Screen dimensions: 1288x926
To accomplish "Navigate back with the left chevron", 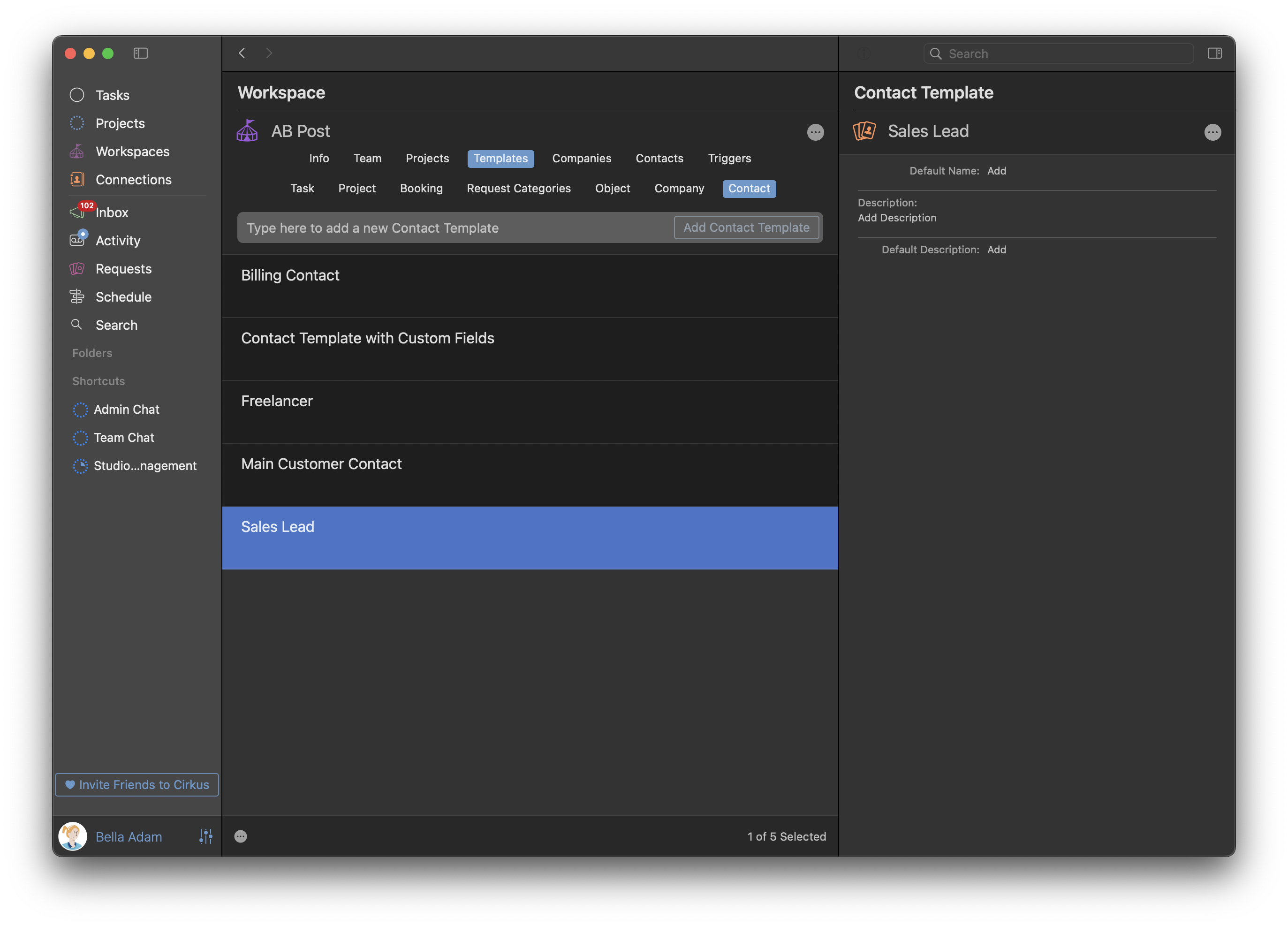I will coord(242,53).
